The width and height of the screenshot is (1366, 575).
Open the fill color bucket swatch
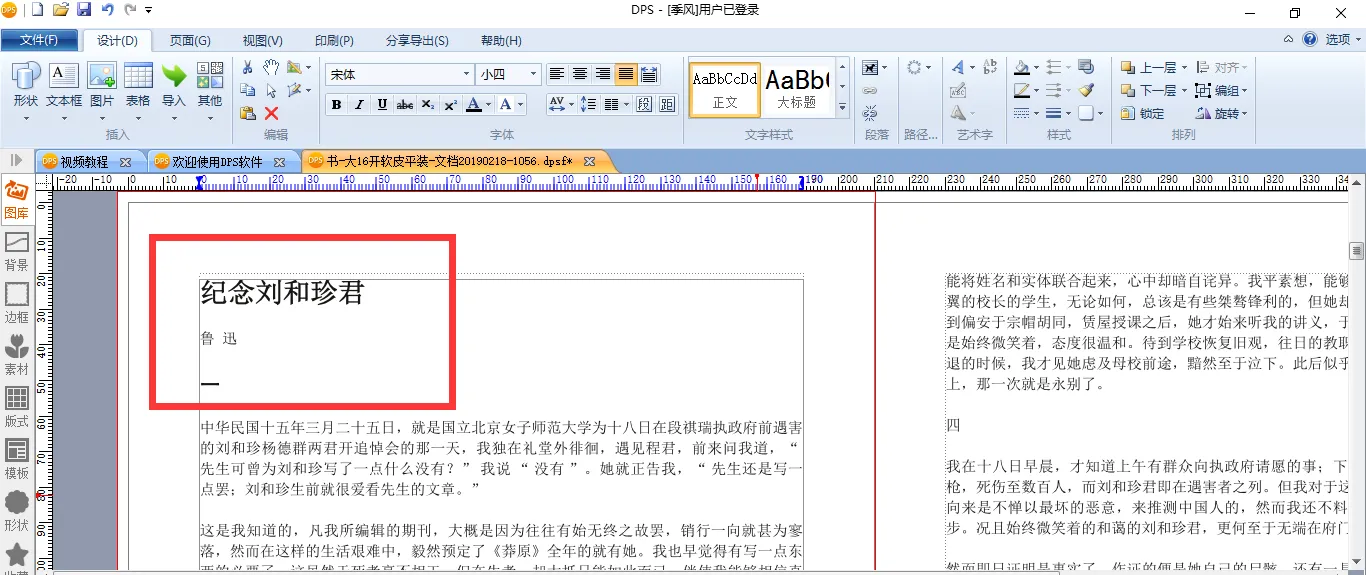[1021, 67]
